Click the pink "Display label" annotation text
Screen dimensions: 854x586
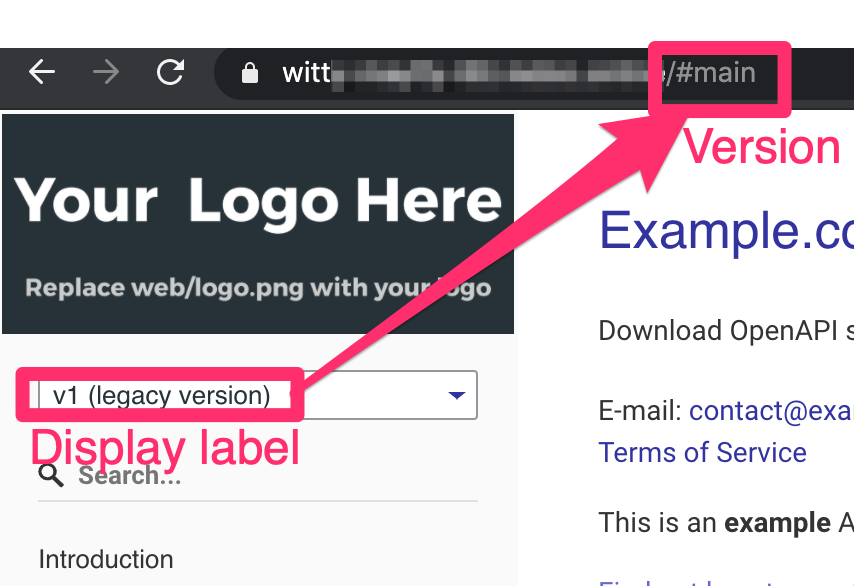[165, 448]
